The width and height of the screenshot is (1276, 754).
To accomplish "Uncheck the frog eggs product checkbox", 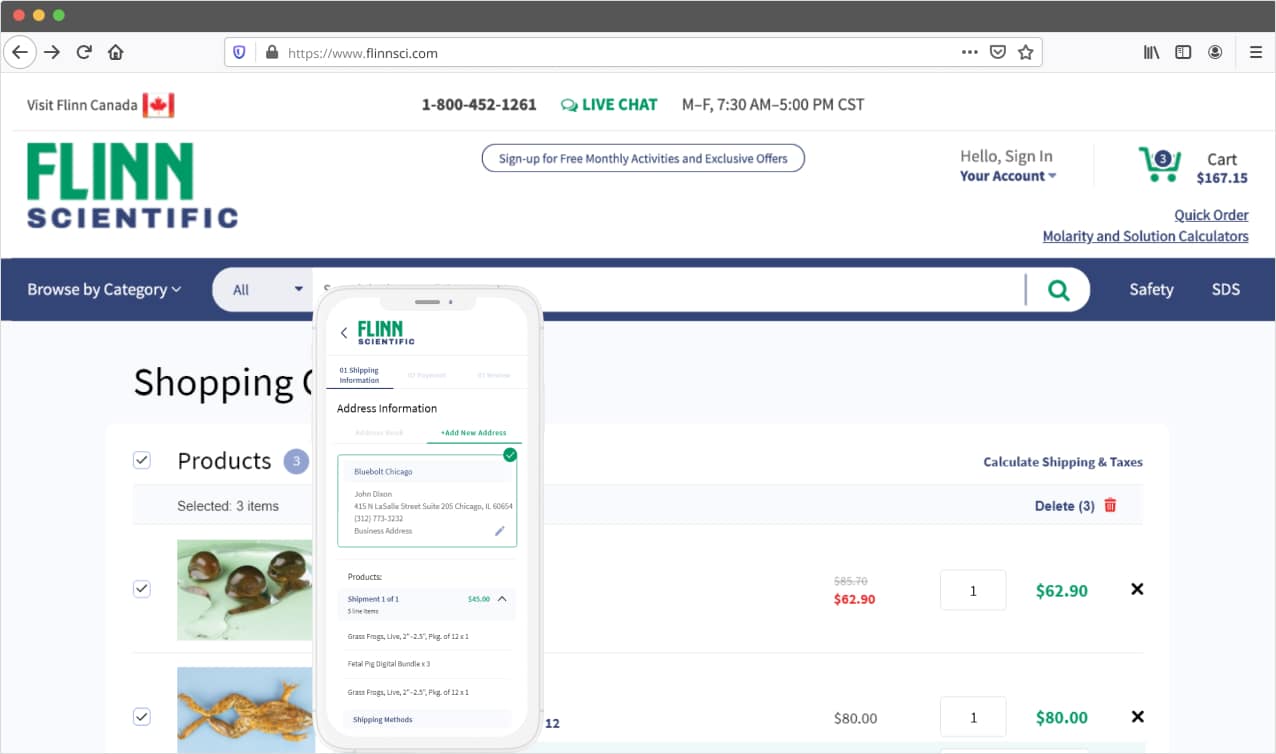I will pyautogui.click(x=142, y=589).
